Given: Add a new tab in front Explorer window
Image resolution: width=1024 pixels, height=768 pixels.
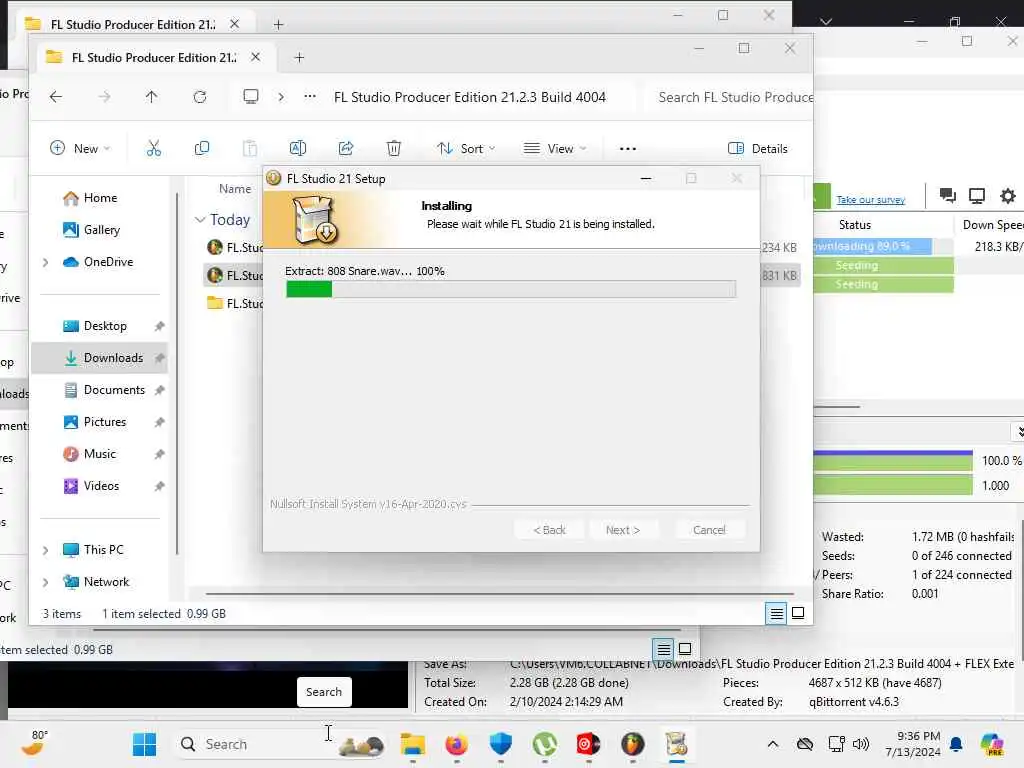Looking at the screenshot, I should [299, 57].
